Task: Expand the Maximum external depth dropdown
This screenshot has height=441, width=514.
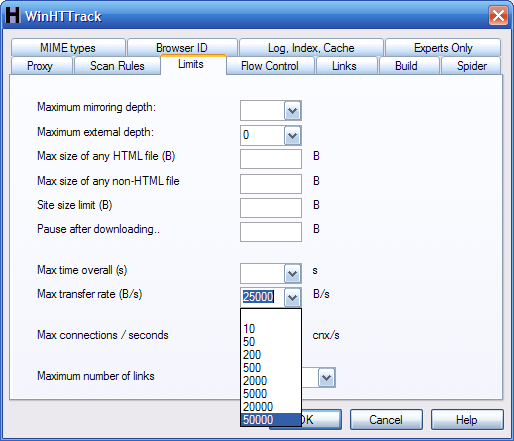Action: pos(292,135)
